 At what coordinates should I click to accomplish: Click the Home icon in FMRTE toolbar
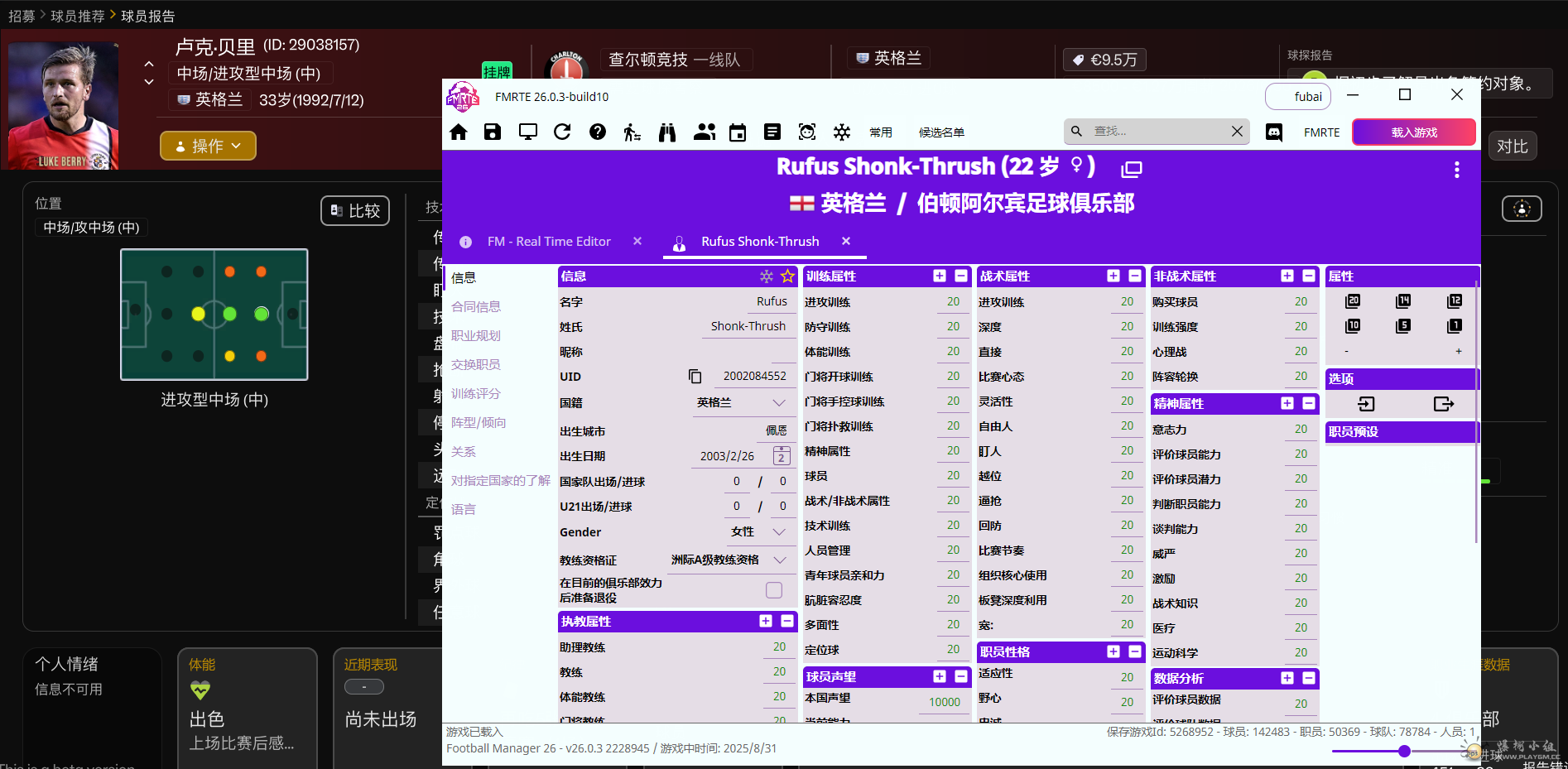pyautogui.click(x=459, y=132)
